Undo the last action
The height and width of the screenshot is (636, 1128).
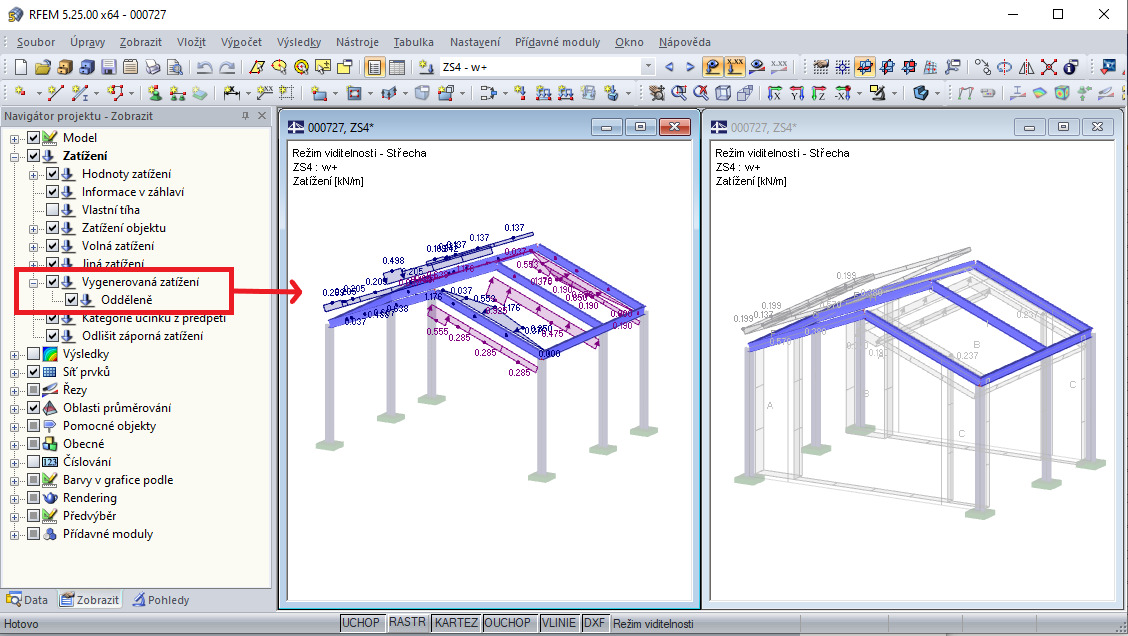click(x=204, y=67)
